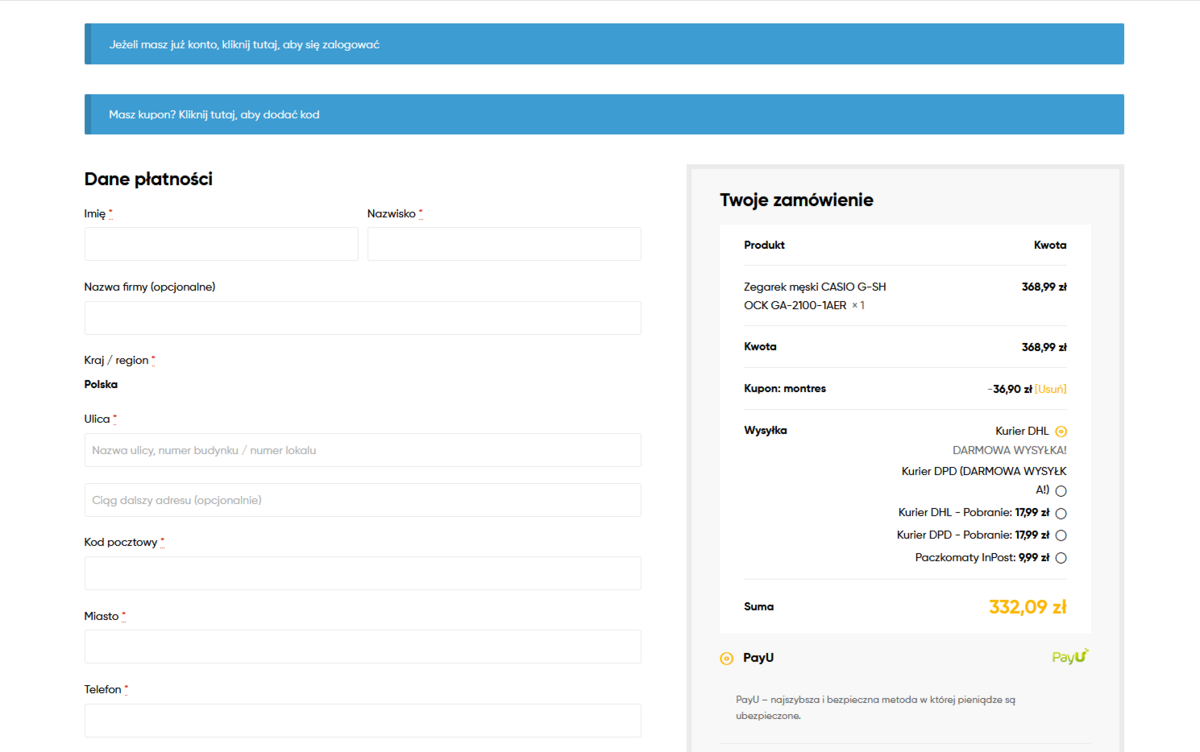Click the 'DARMOWA WYSYŁKA!' text under Kurier DHL
The image size is (1200, 752).
click(1010, 450)
